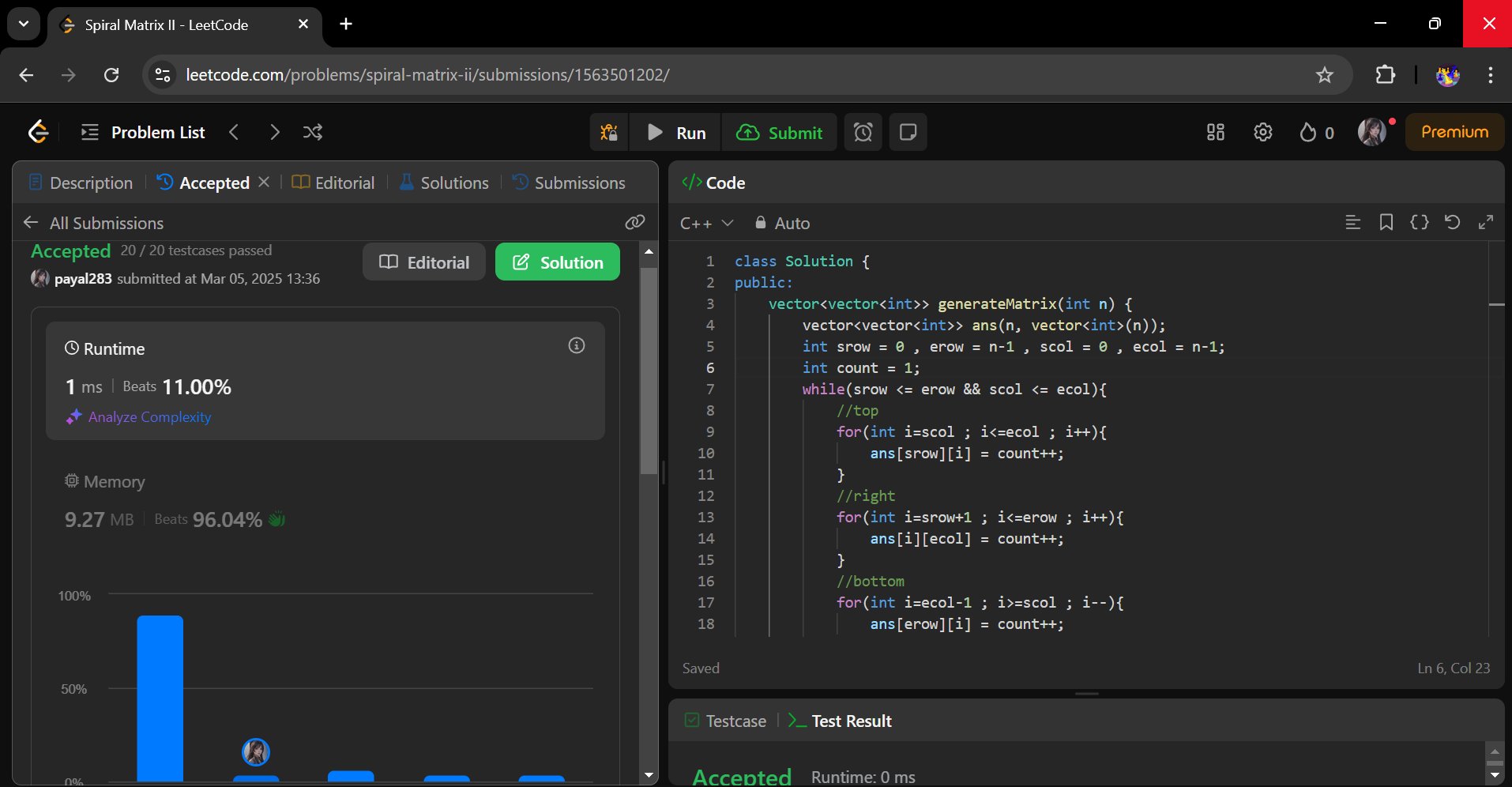Open LeetCode settings gear icon
The image size is (1512, 787).
click(1262, 132)
